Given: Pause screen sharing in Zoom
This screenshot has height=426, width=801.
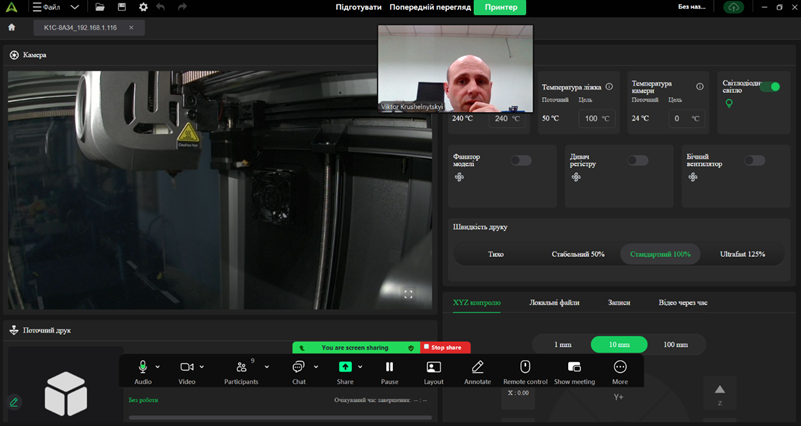Looking at the screenshot, I should click(389, 367).
